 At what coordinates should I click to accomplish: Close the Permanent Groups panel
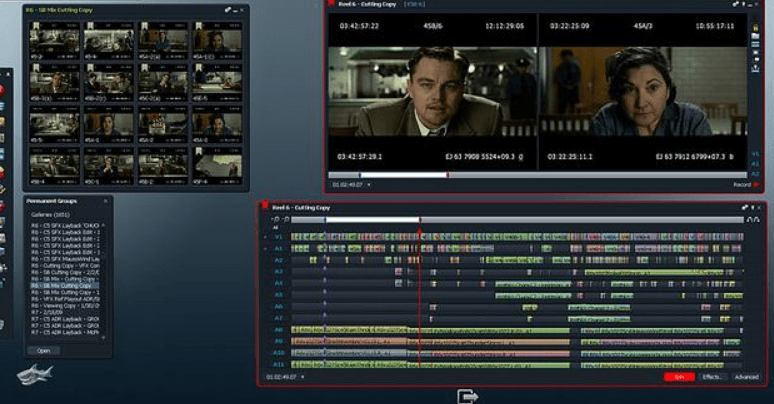106,201
